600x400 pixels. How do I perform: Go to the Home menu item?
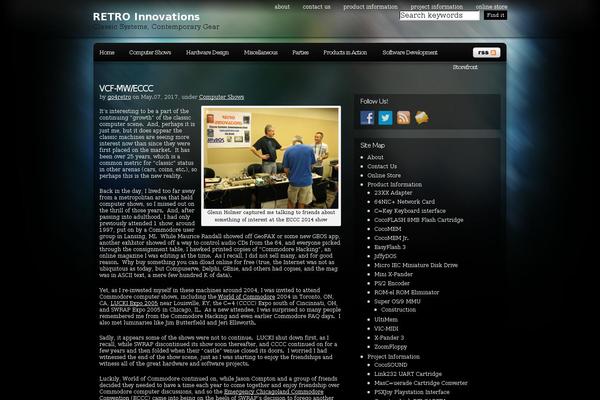pos(107,52)
